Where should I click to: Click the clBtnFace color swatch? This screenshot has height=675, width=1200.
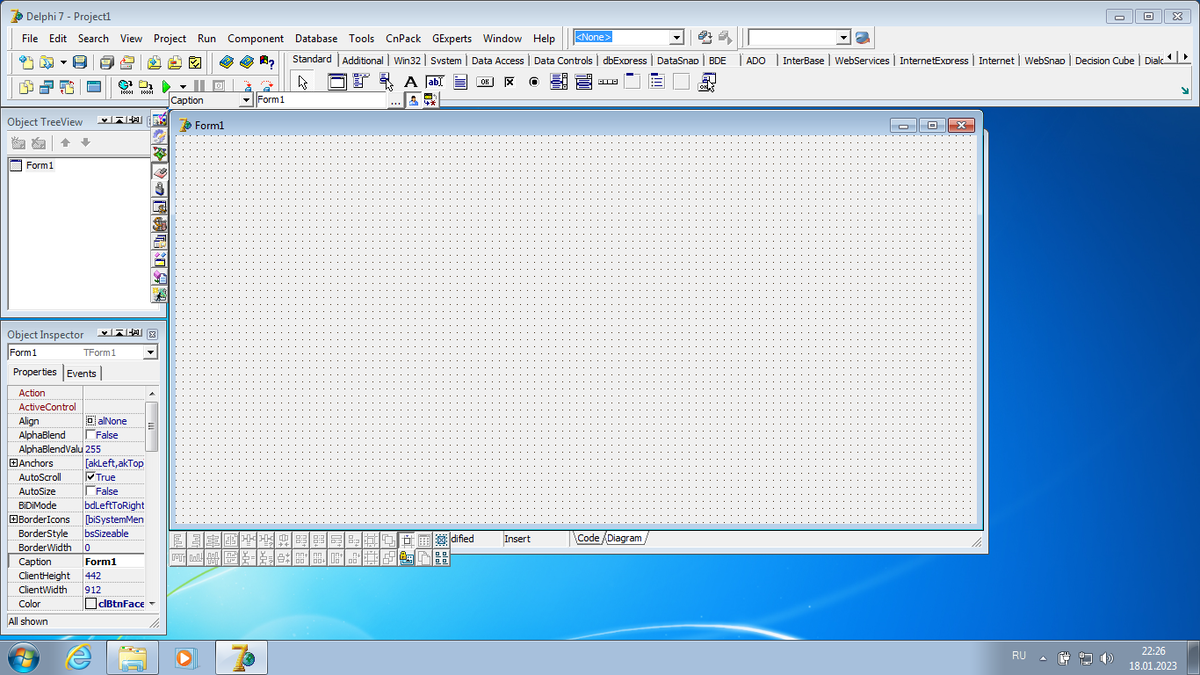[x=91, y=604]
